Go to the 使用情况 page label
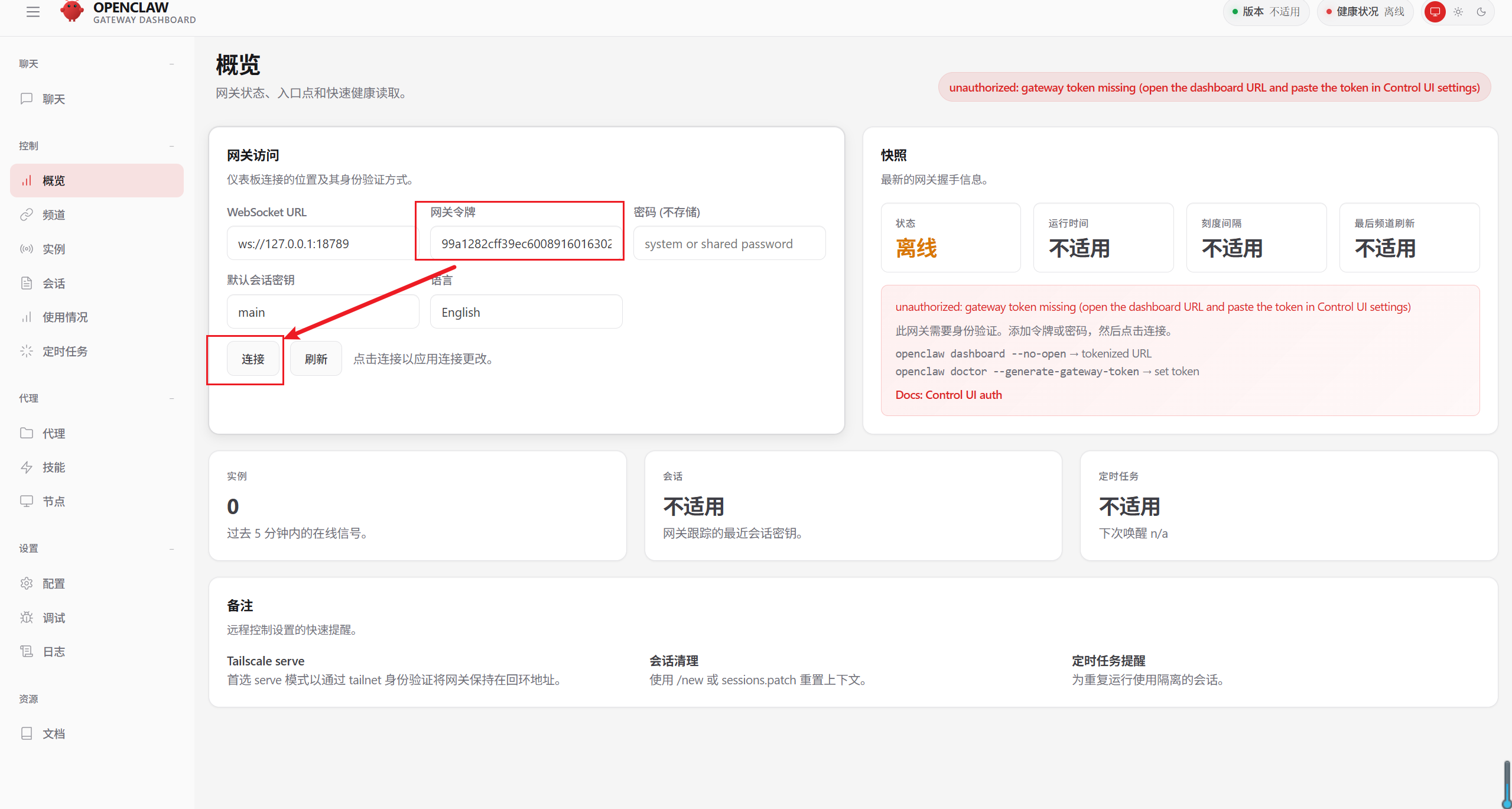Viewport: 1512px width, 809px height. [65, 317]
